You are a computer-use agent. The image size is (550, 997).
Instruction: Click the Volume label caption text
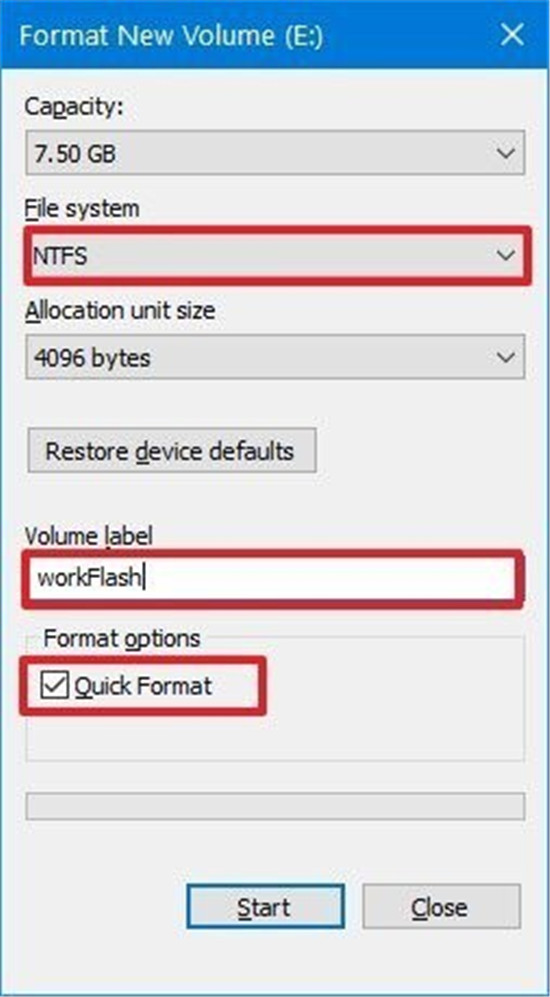tap(88, 535)
